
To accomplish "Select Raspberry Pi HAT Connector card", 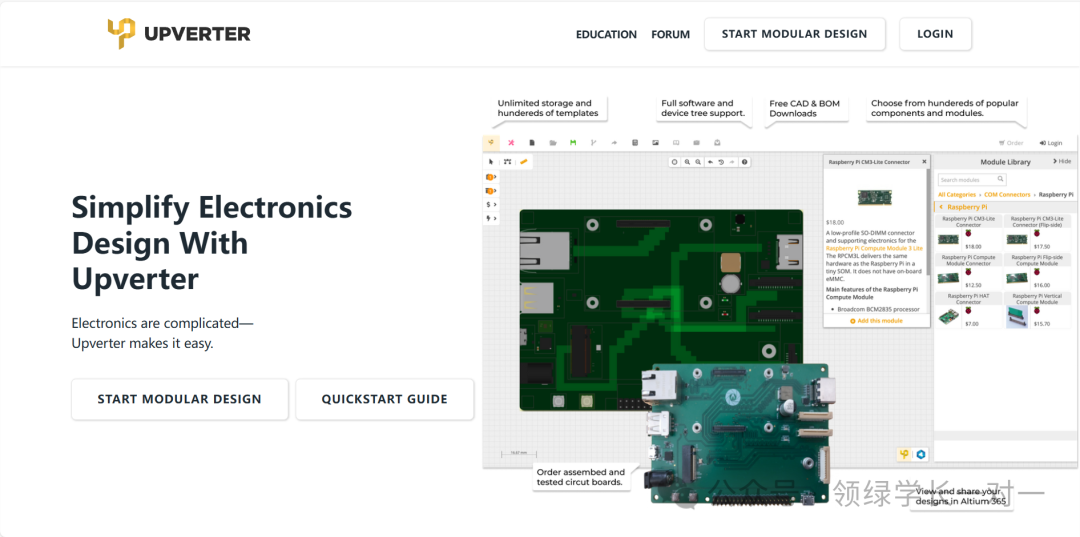I will tap(968, 310).
